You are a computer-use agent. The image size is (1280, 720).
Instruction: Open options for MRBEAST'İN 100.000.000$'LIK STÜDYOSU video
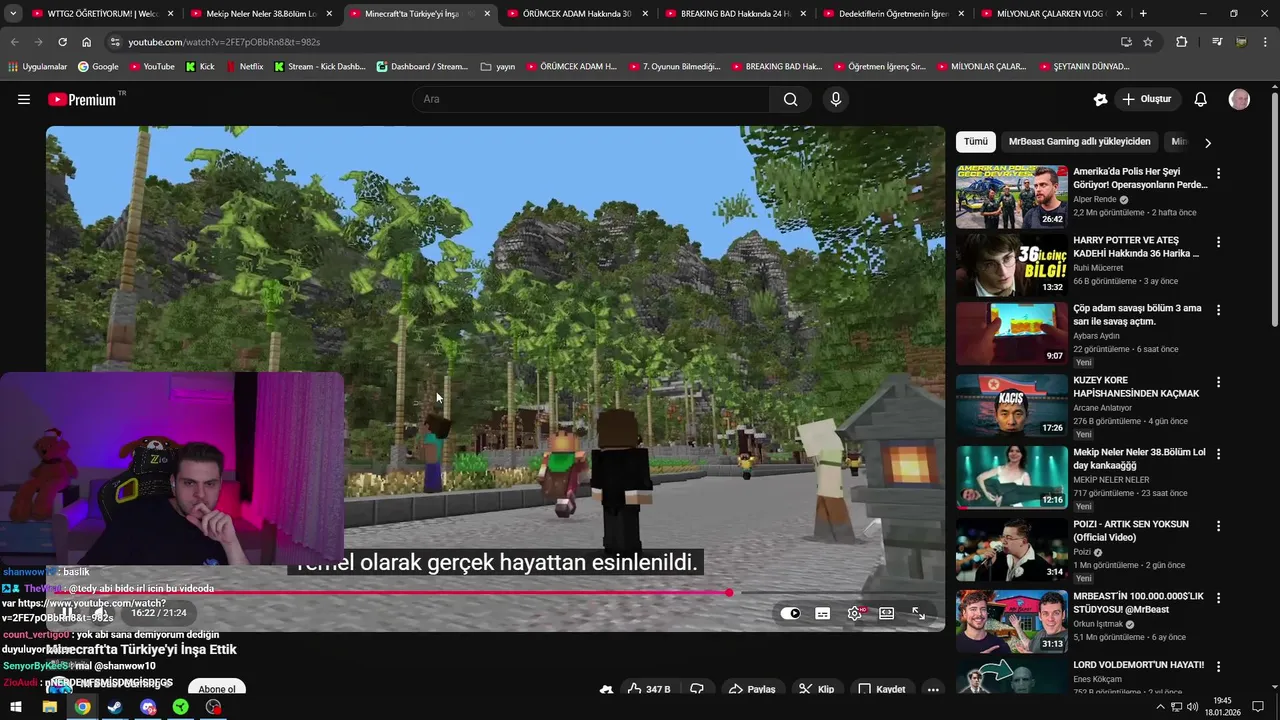(1218, 598)
